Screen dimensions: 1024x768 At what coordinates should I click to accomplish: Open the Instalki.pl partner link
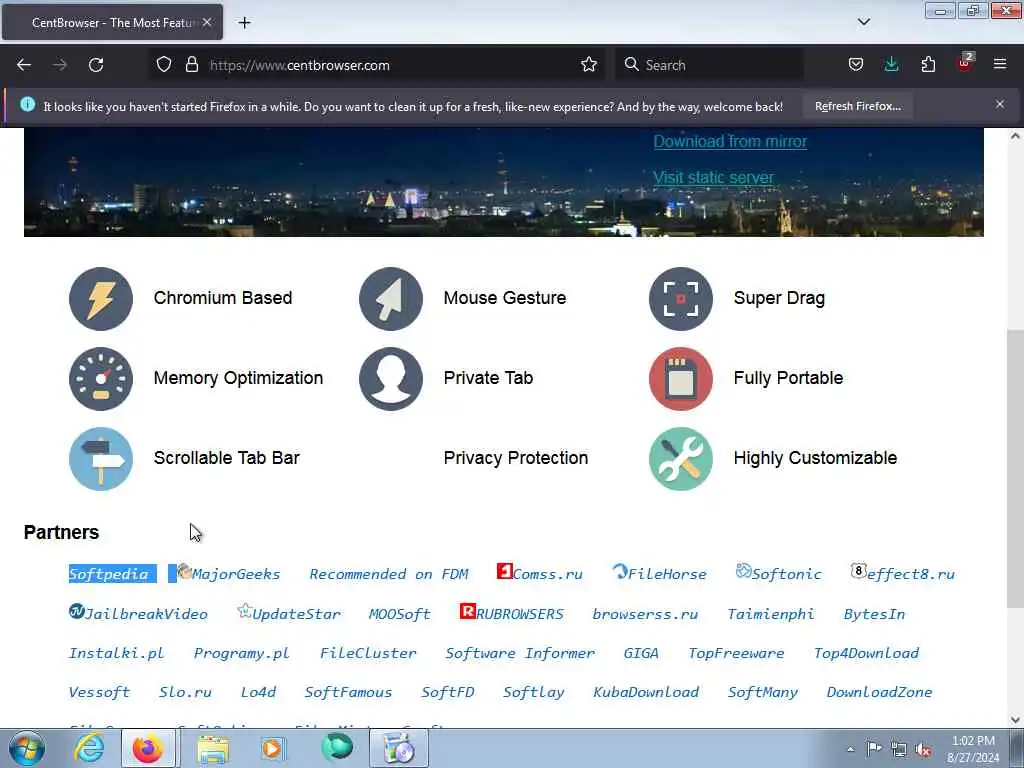116,653
